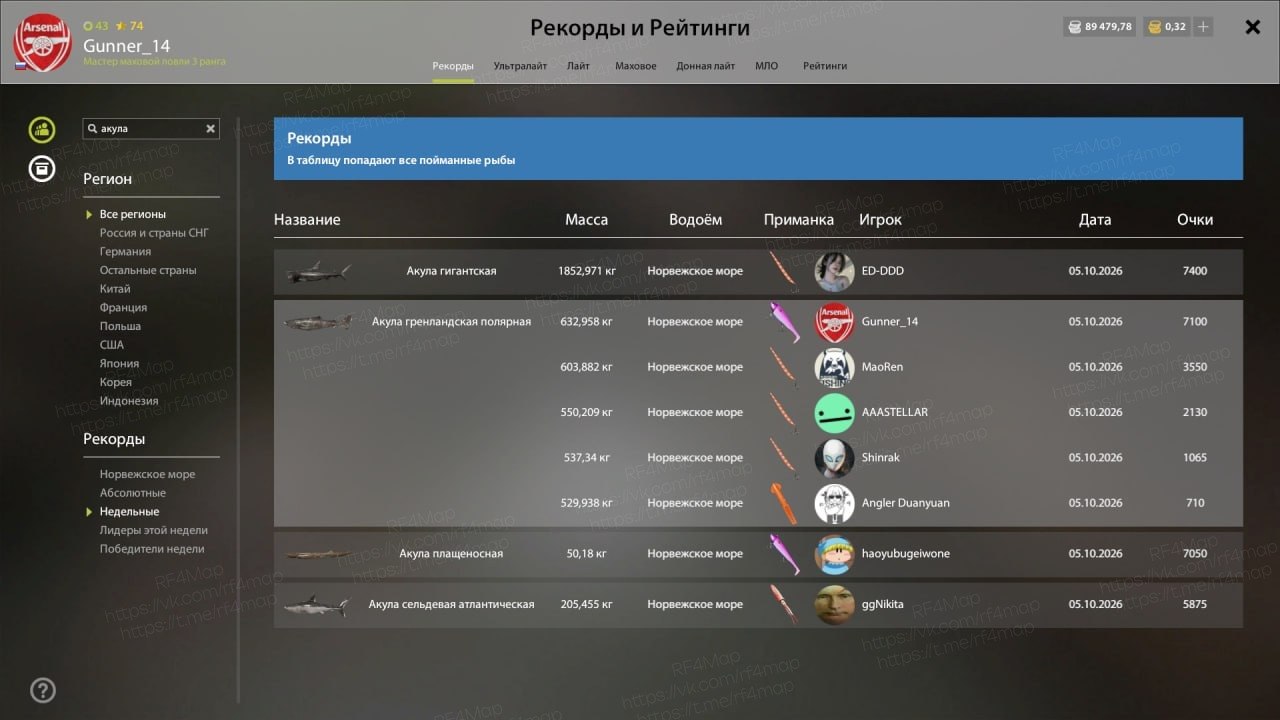Click the gold coins balance icon
The height and width of the screenshot is (720, 1280).
[1155, 27]
